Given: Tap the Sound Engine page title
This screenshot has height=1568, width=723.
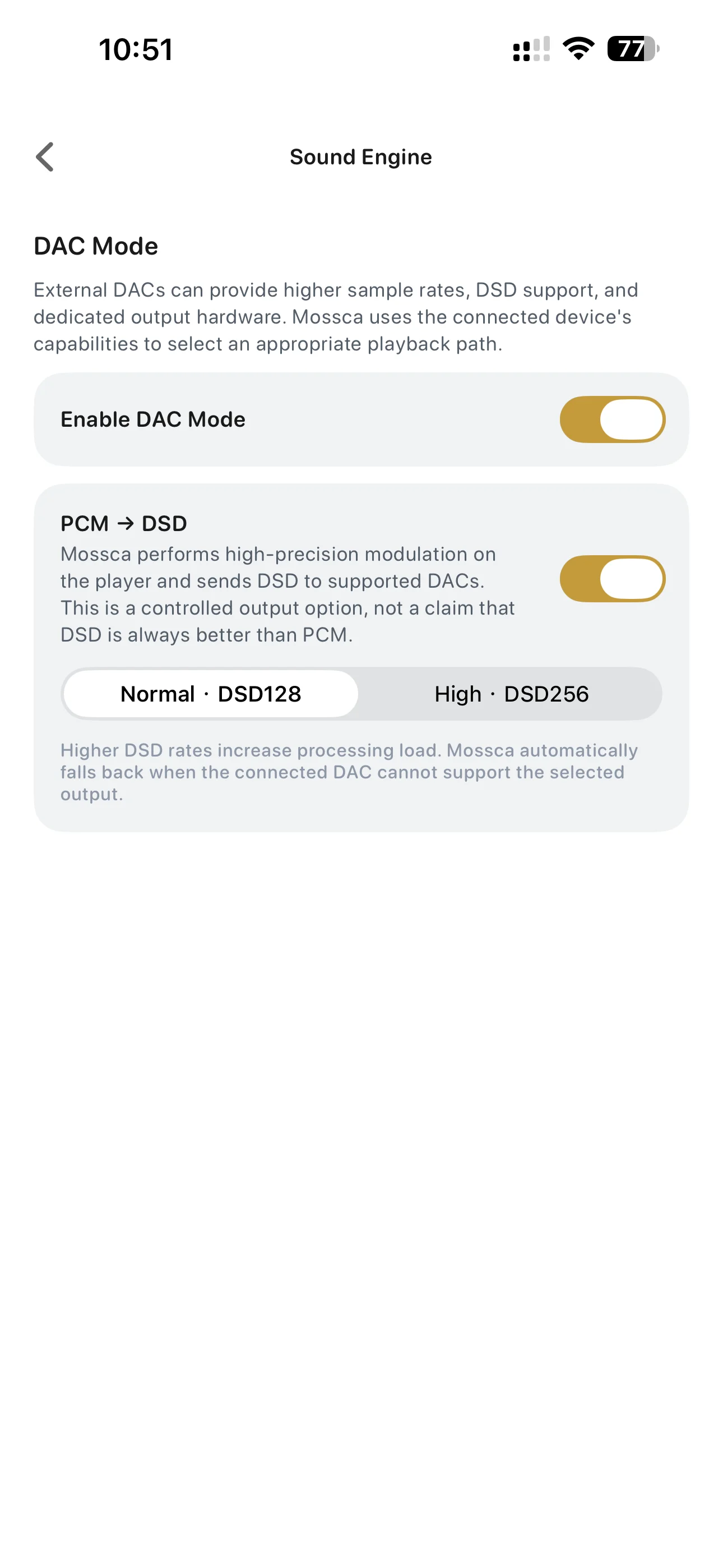Looking at the screenshot, I should [x=361, y=157].
